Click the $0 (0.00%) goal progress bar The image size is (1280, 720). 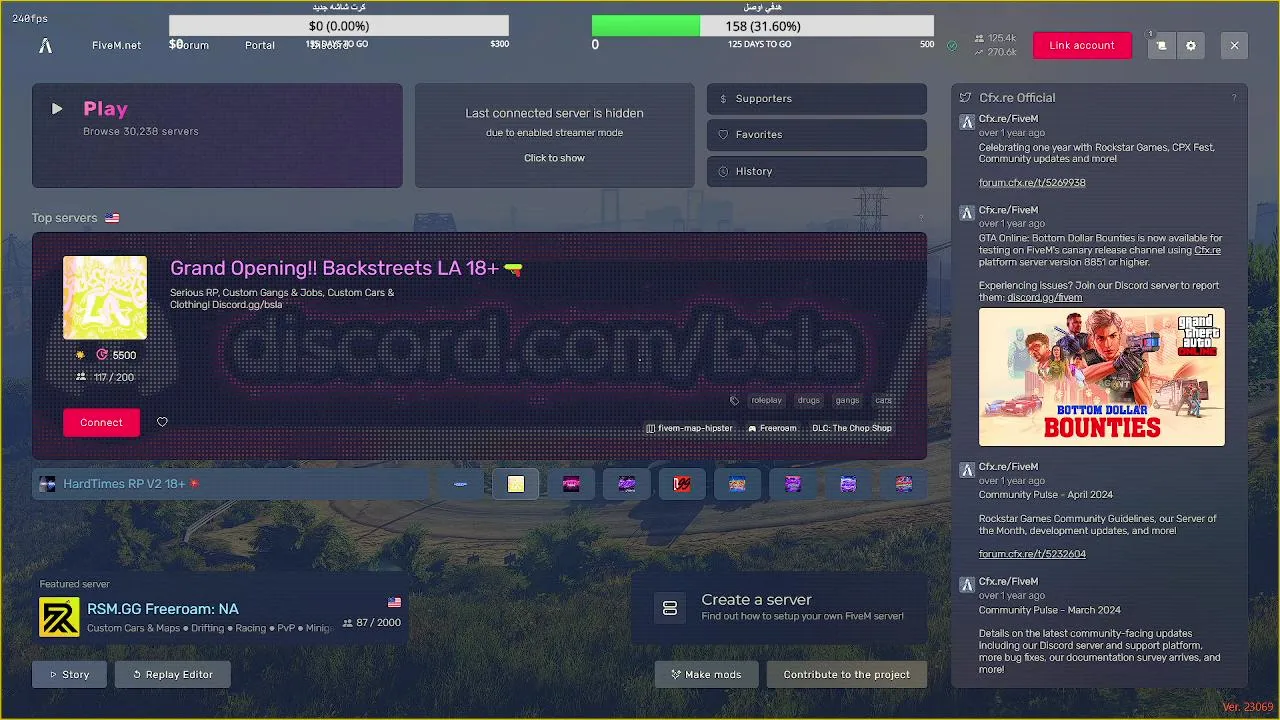coord(339,26)
